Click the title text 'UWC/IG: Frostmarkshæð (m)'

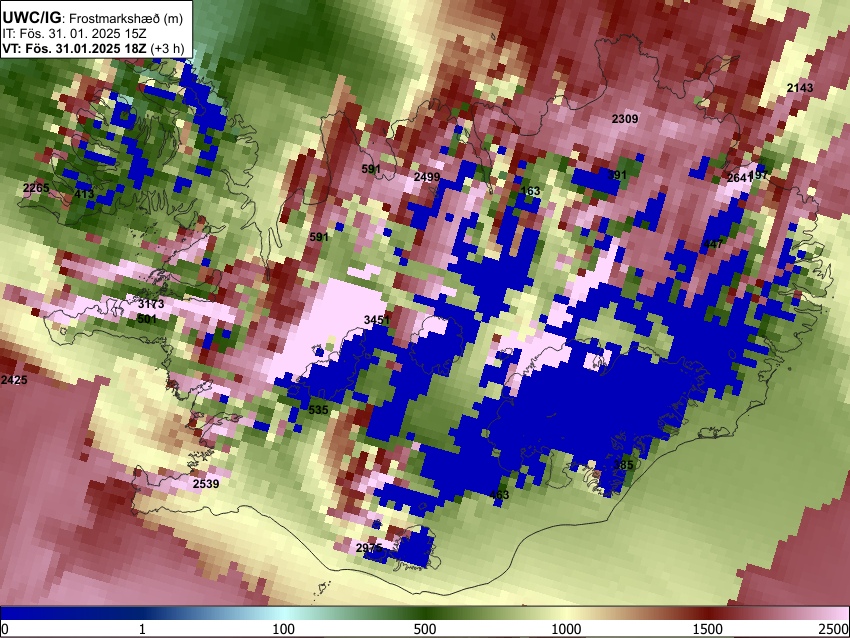point(93,18)
